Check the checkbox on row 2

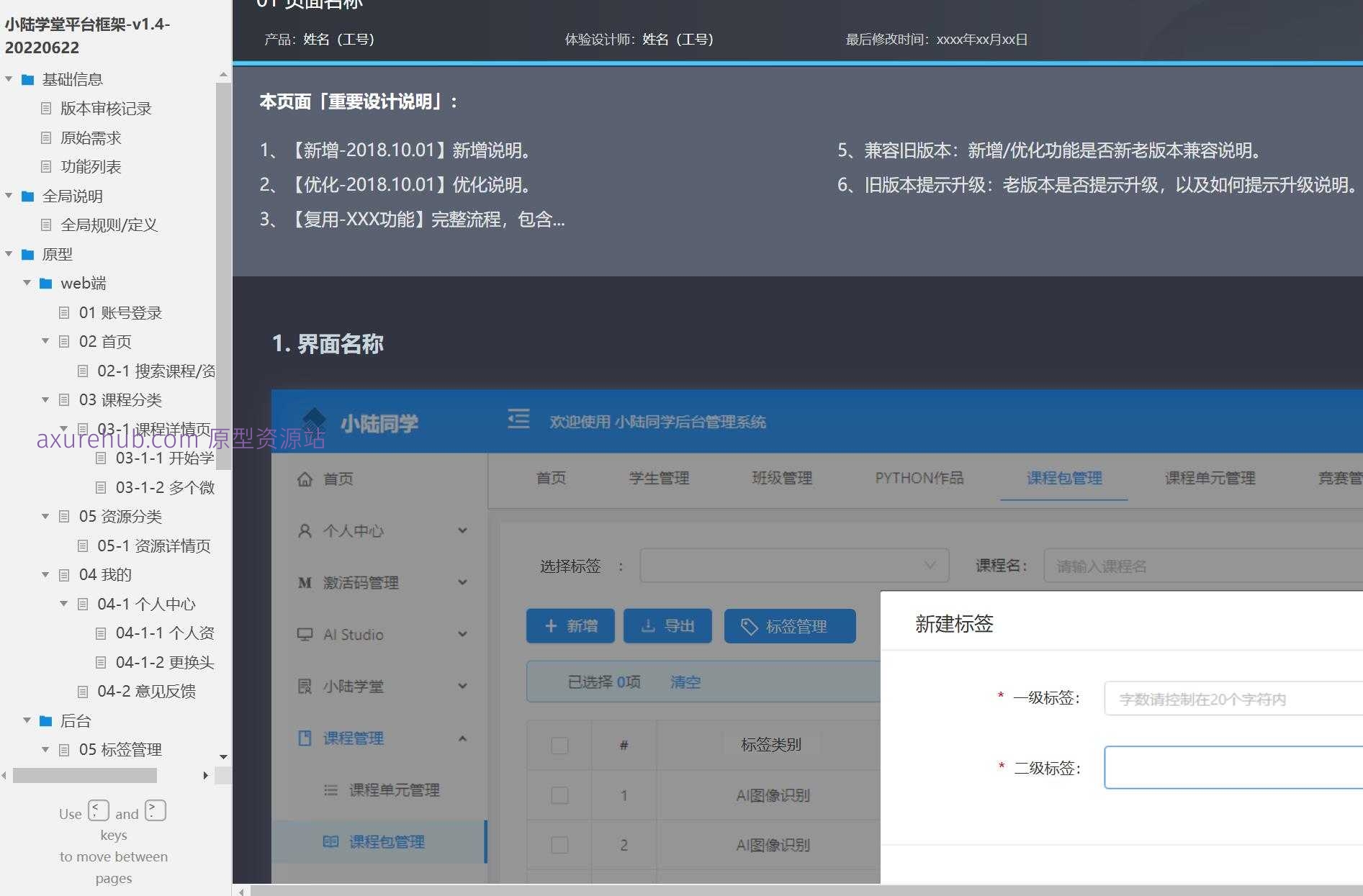(x=559, y=844)
